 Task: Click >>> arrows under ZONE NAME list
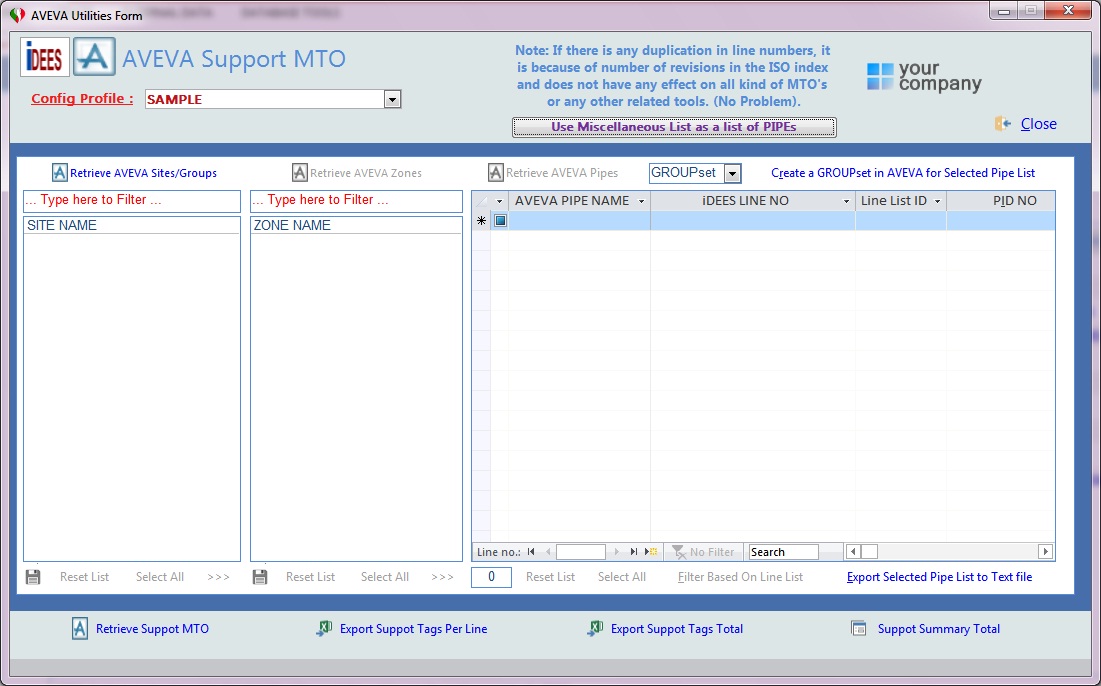point(442,577)
